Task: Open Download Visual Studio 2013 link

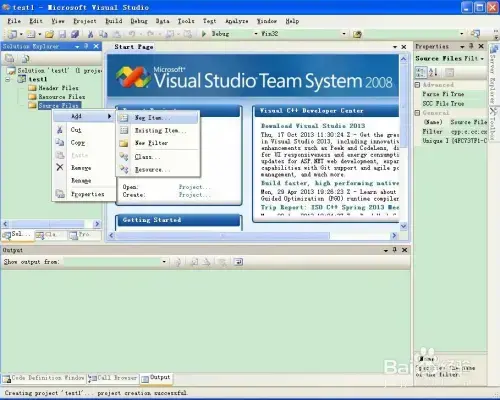Action: pos(313,126)
